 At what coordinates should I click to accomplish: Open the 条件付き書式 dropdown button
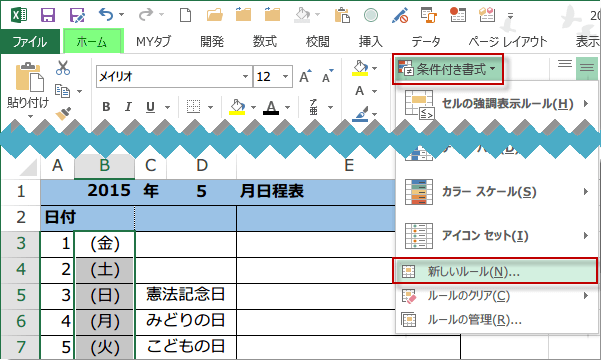(x=448, y=69)
